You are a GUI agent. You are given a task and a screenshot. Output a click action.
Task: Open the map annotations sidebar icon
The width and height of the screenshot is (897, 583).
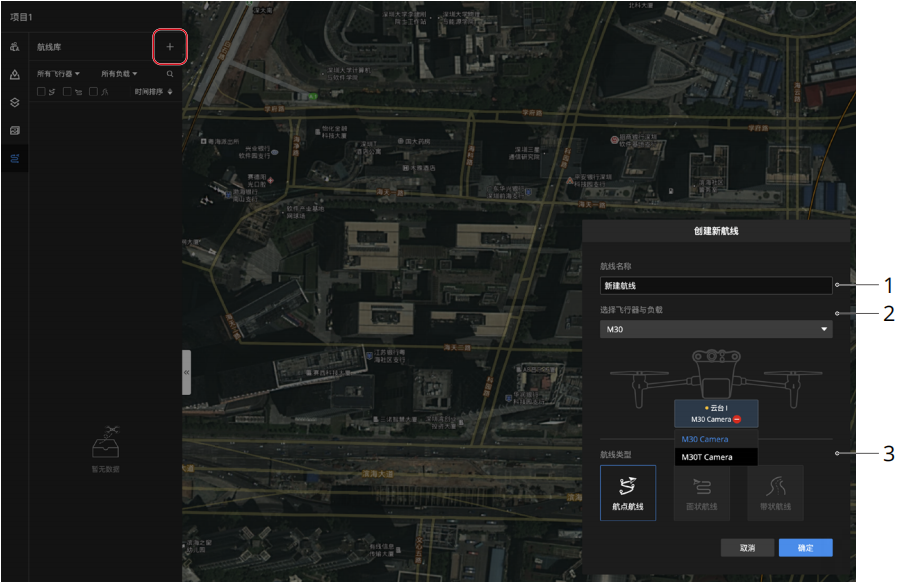click(x=15, y=74)
